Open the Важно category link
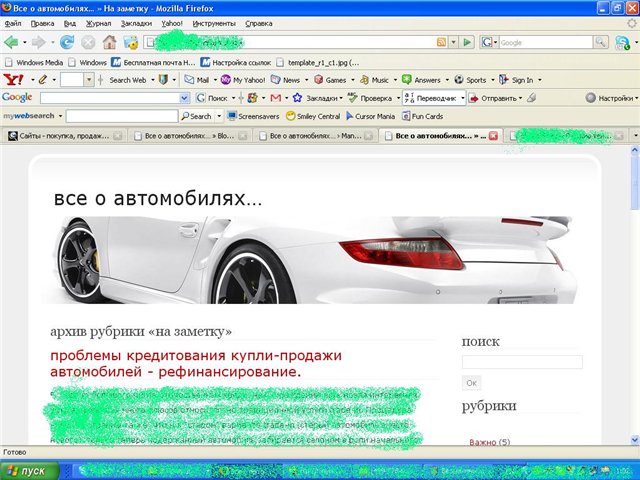This screenshot has width=640, height=480. [483, 442]
